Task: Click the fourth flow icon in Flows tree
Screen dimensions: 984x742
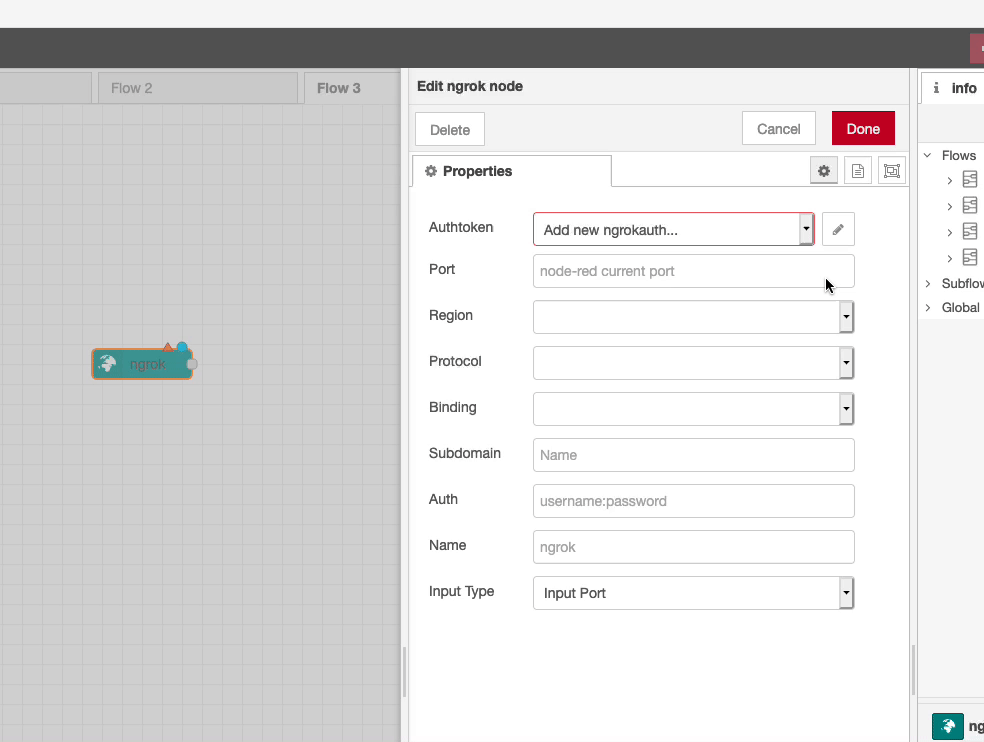Action: click(x=970, y=257)
